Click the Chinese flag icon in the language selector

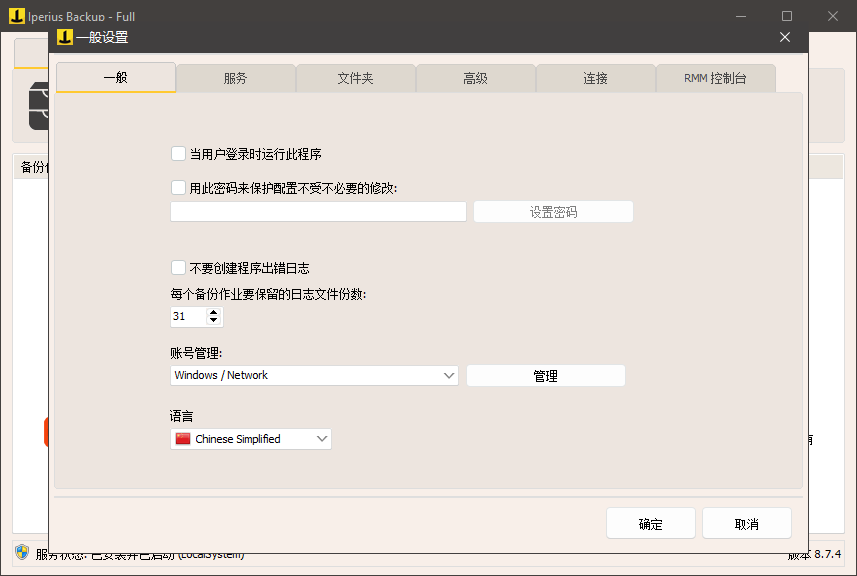pyautogui.click(x=183, y=438)
